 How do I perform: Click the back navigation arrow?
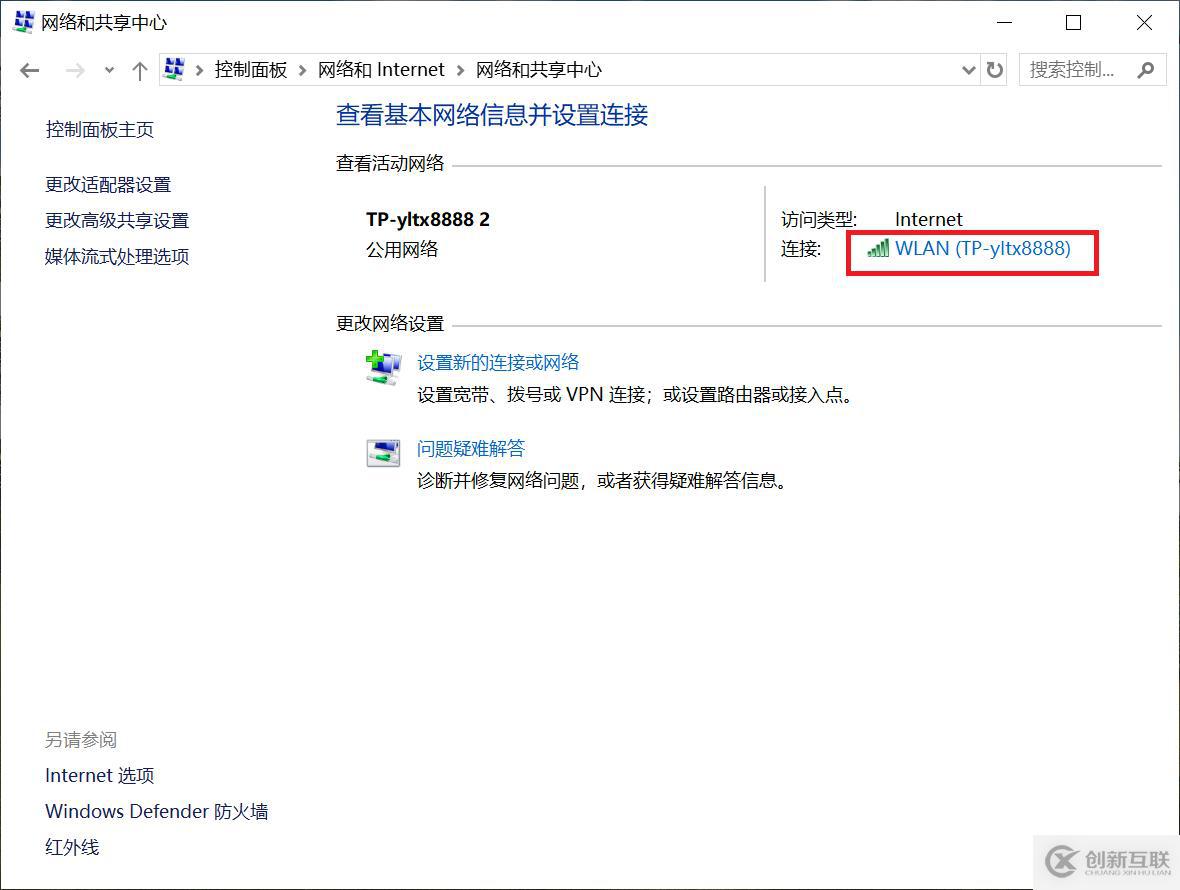pyautogui.click(x=30, y=70)
